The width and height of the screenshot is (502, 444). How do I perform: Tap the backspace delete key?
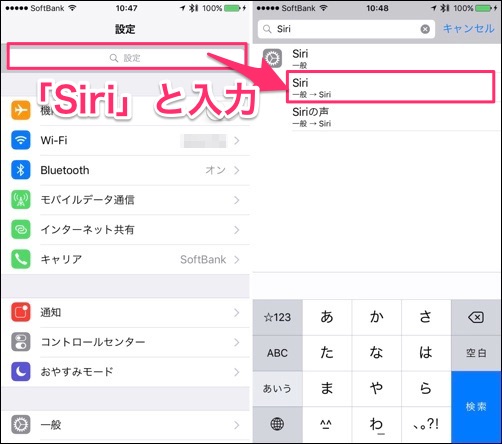pyautogui.click(x=476, y=317)
